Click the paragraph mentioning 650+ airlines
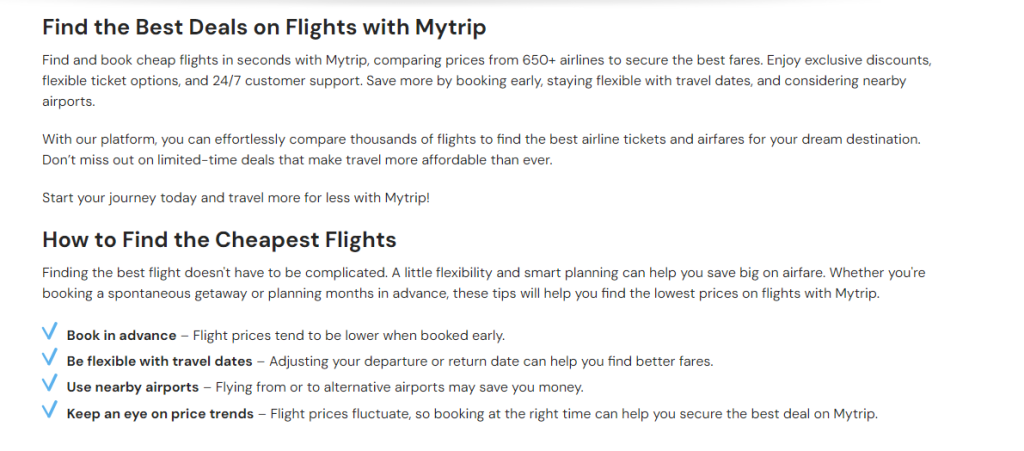 pyautogui.click(x=487, y=81)
